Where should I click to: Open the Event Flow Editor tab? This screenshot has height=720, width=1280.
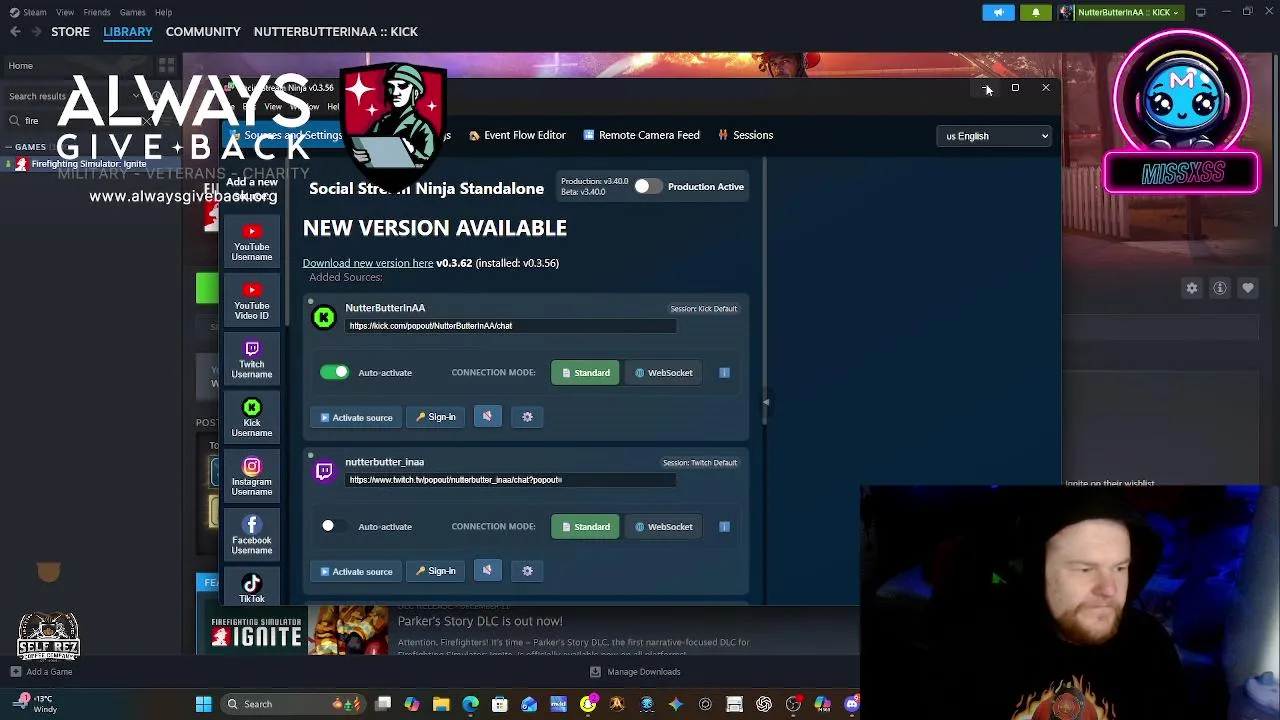click(x=517, y=135)
